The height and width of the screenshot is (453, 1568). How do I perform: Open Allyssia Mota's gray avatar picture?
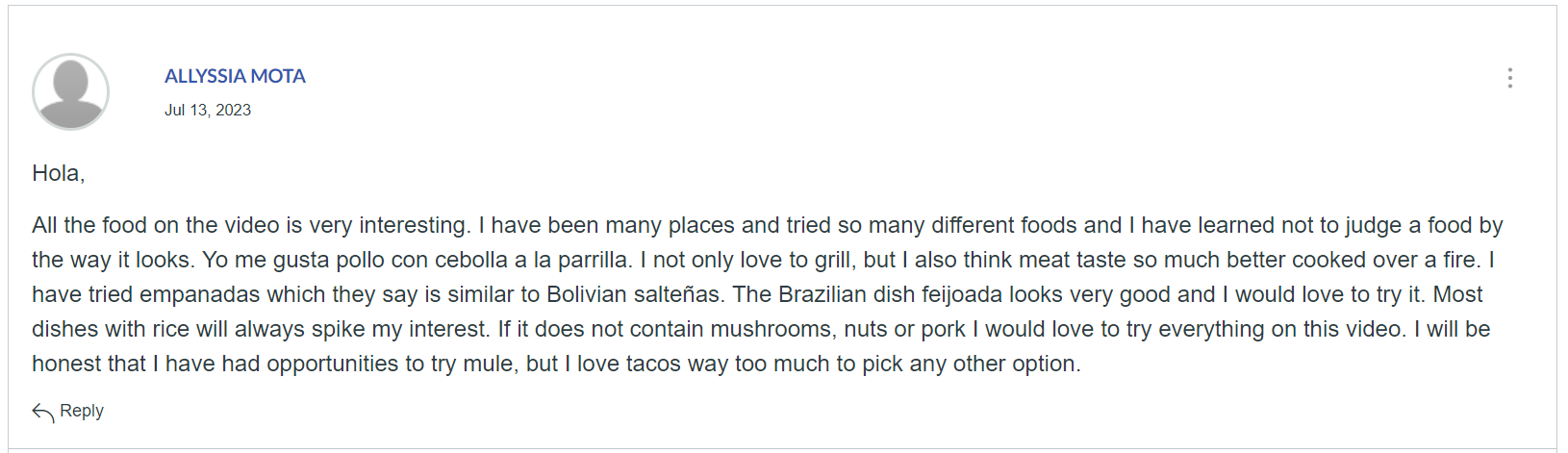pyautogui.click(x=70, y=92)
